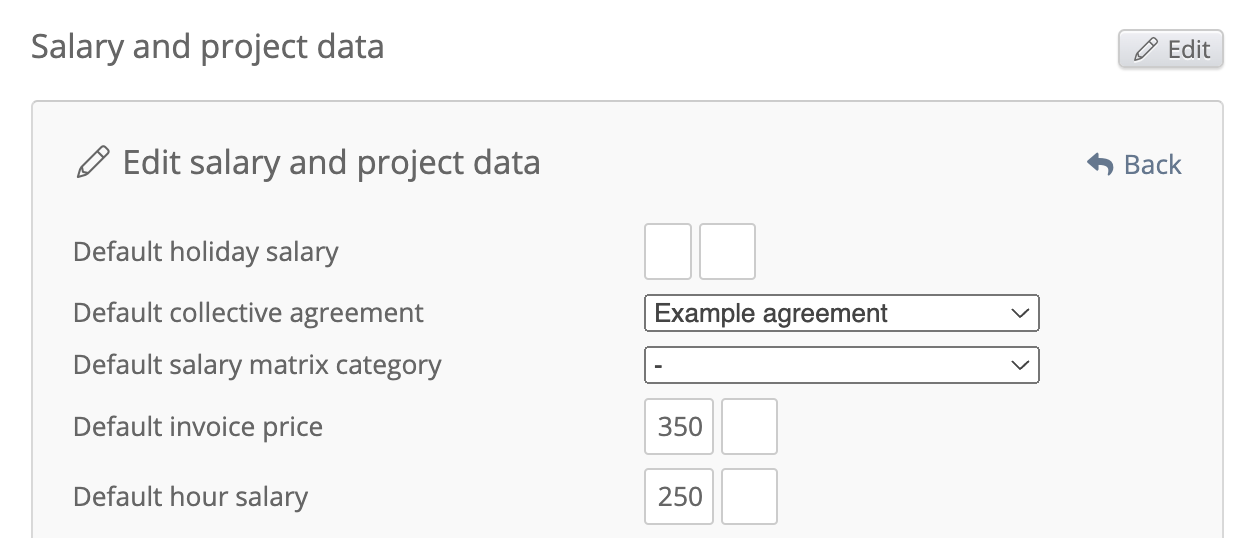Focus the second Default holiday salary box
This screenshot has width=1246, height=538.
pos(727,251)
